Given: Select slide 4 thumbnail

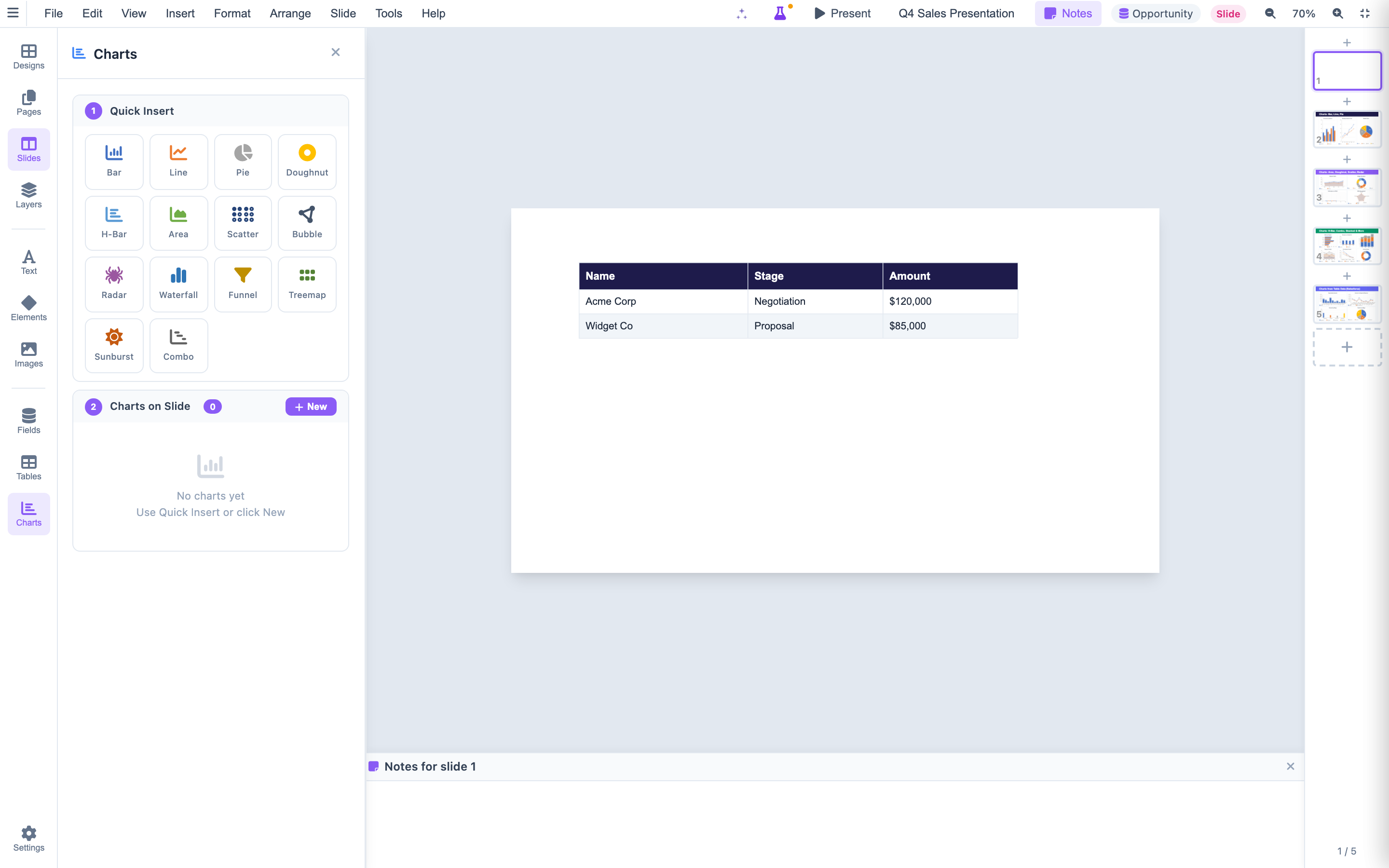Looking at the screenshot, I should click(x=1346, y=246).
